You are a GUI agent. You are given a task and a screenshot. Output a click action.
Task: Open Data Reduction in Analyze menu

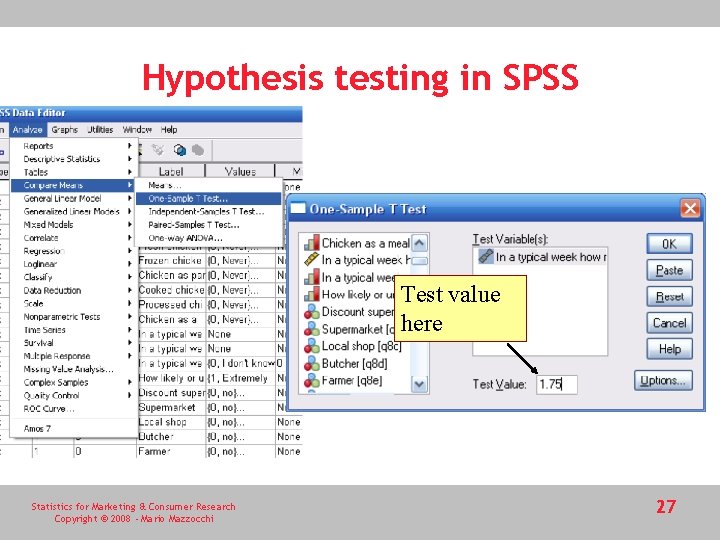73,291
